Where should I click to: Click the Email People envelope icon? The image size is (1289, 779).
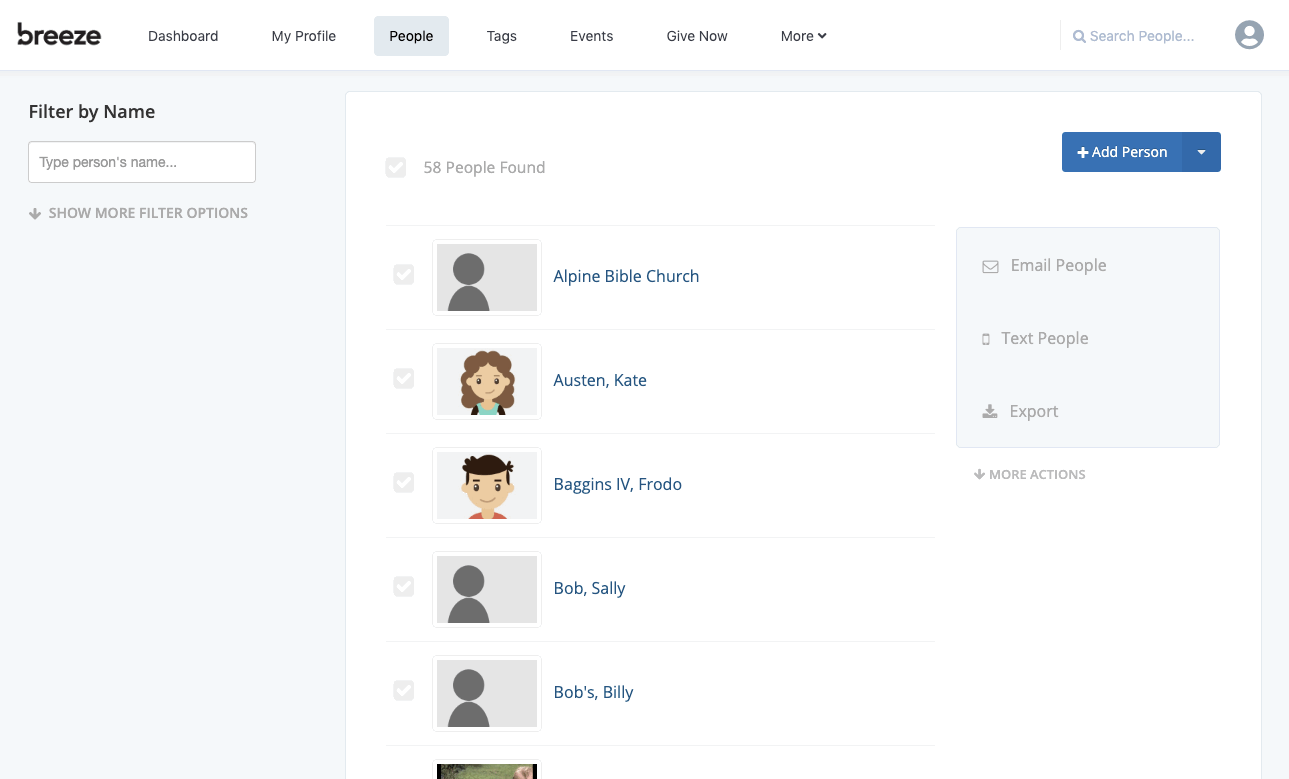[990, 266]
